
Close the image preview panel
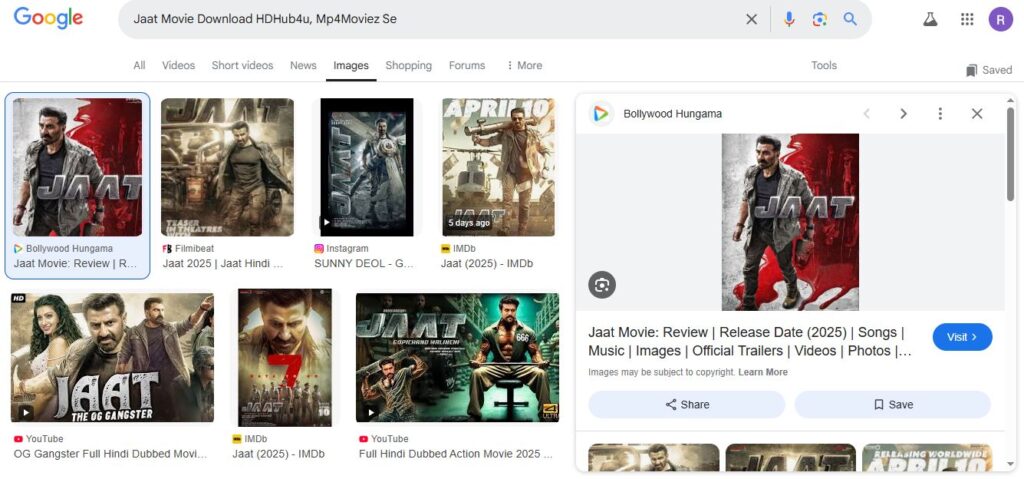977,114
